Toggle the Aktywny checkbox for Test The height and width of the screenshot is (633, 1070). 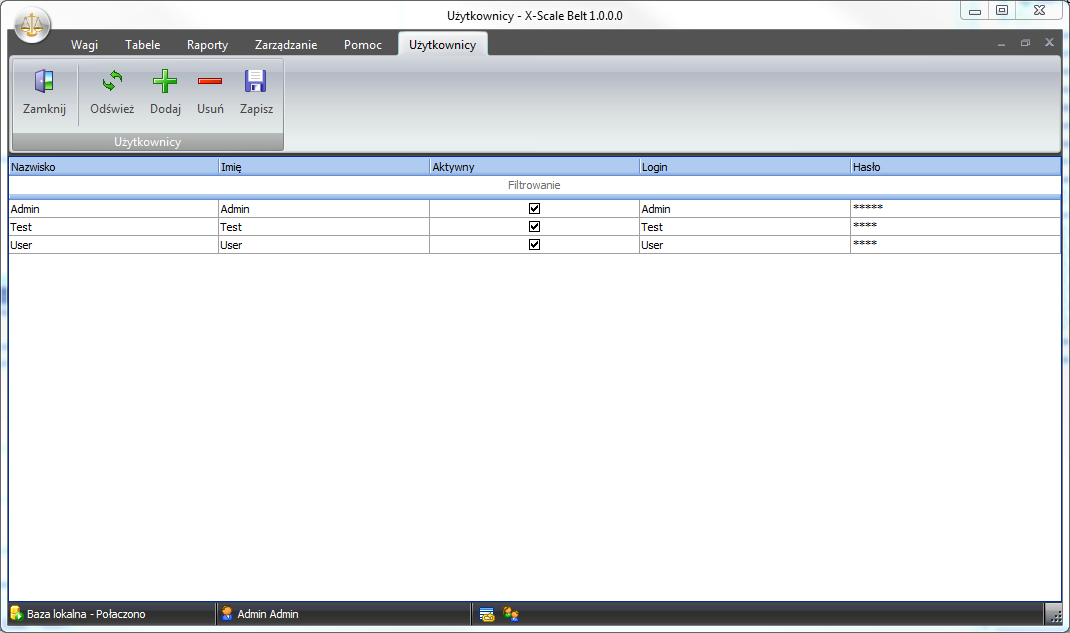point(534,227)
